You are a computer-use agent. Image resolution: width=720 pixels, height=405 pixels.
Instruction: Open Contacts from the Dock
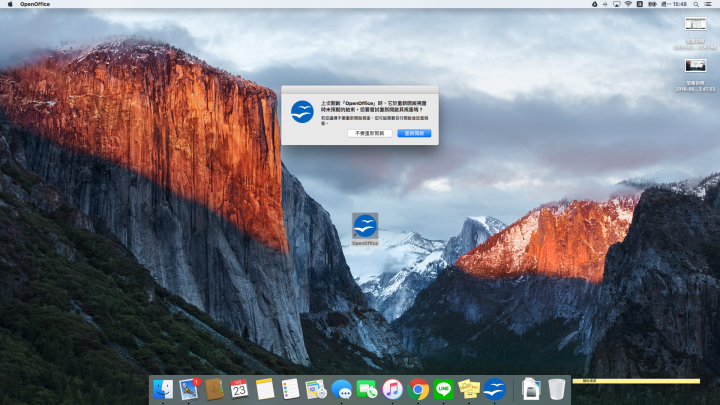click(214, 389)
